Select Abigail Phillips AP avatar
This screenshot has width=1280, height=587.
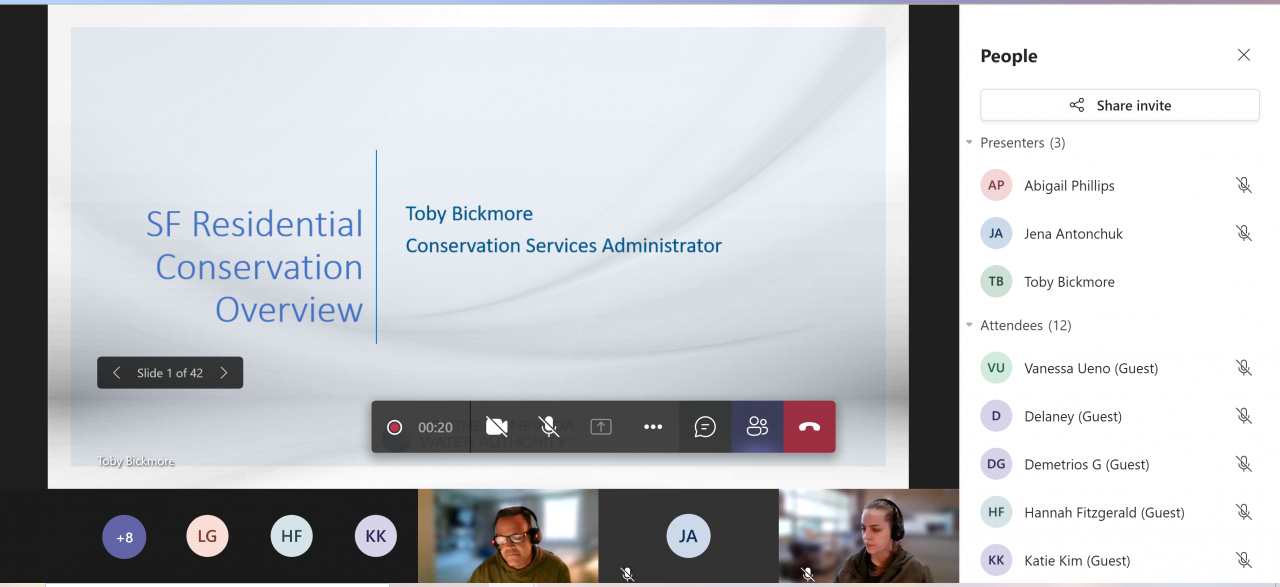click(996, 185)
